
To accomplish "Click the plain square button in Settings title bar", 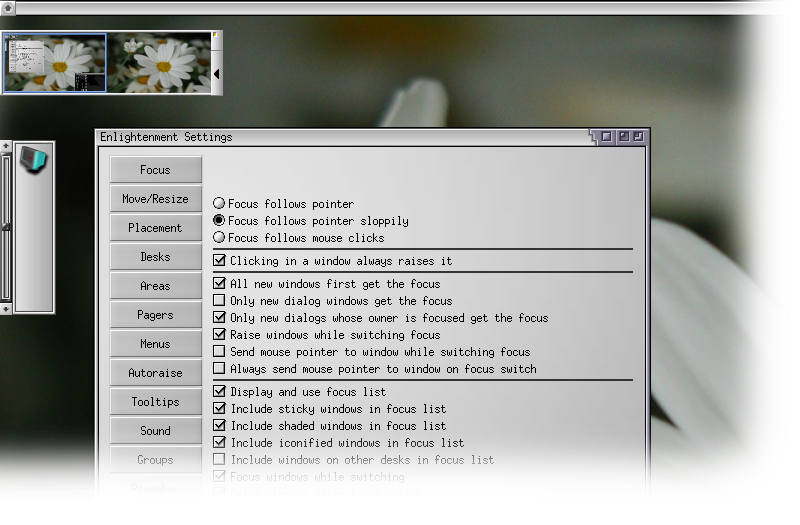I will (606, 136).
